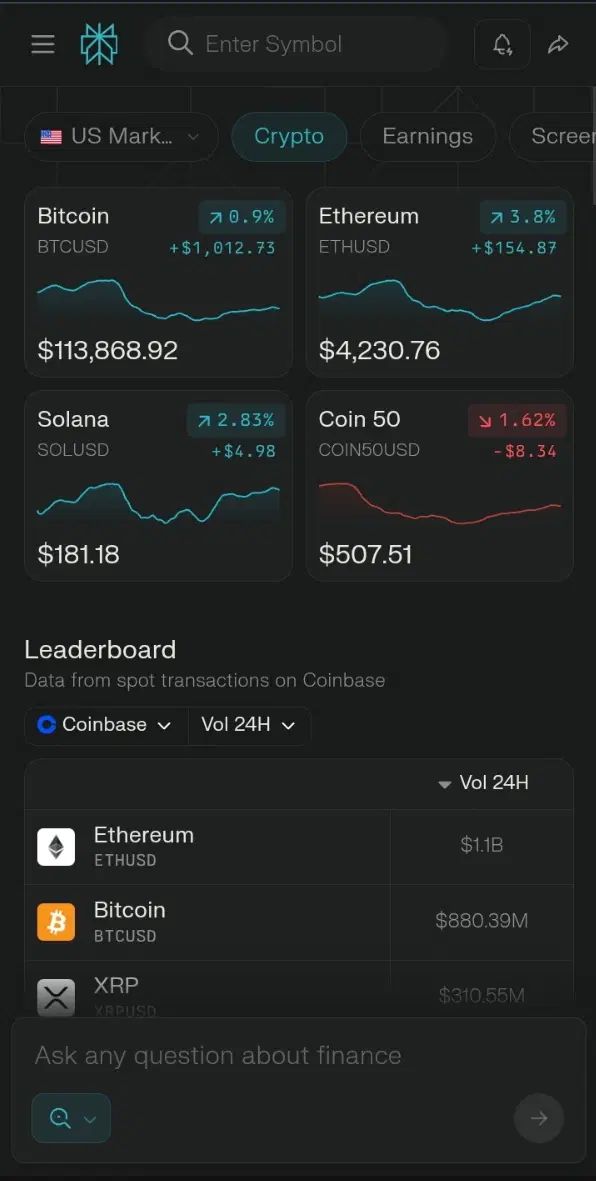
Task: Click the Perplexity Finance logo
Action: pyautogui.click(x=99, y=44)
